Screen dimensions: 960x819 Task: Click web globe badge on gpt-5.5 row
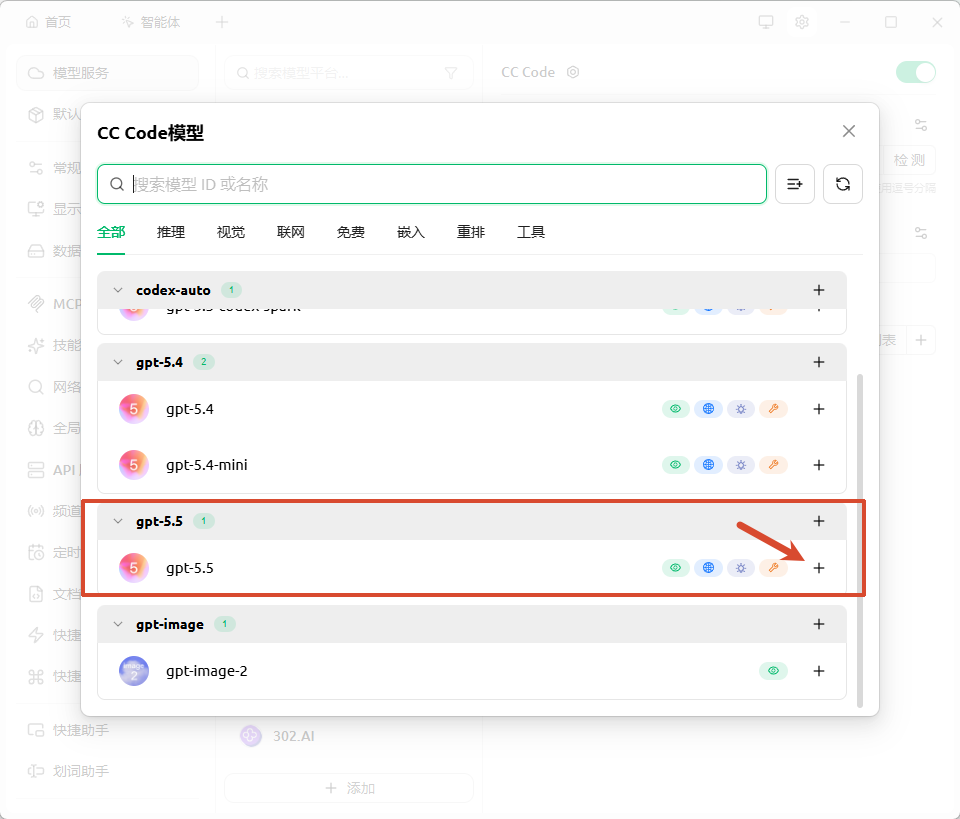click(708, 568)
